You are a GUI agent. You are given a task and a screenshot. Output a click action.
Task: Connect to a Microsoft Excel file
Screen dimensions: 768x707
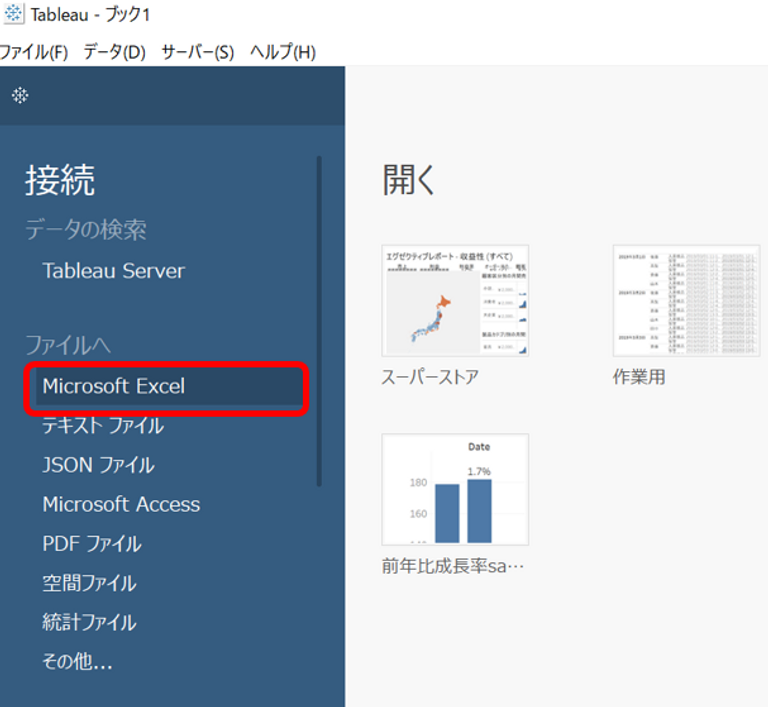(x=169, y=387)
